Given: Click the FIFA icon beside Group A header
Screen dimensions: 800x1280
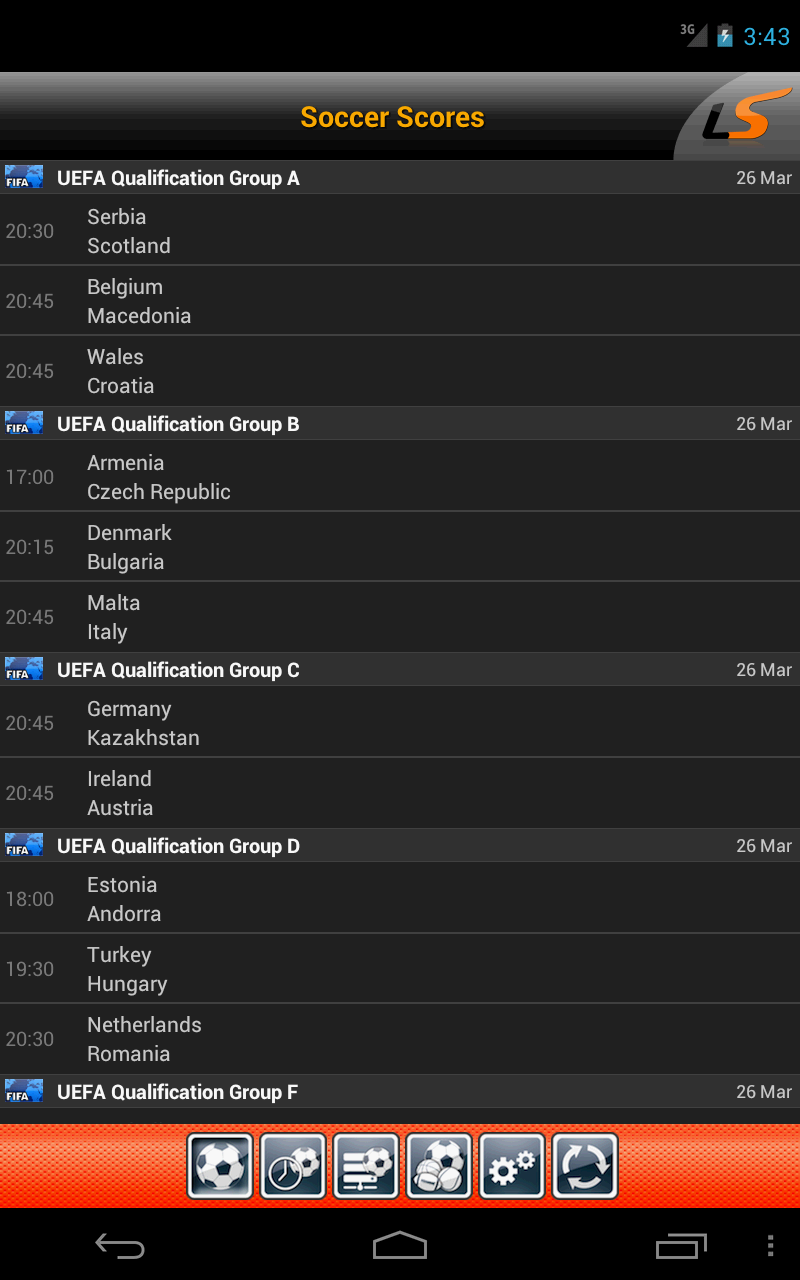Looking at the screenshot, I should click(23, 176).
